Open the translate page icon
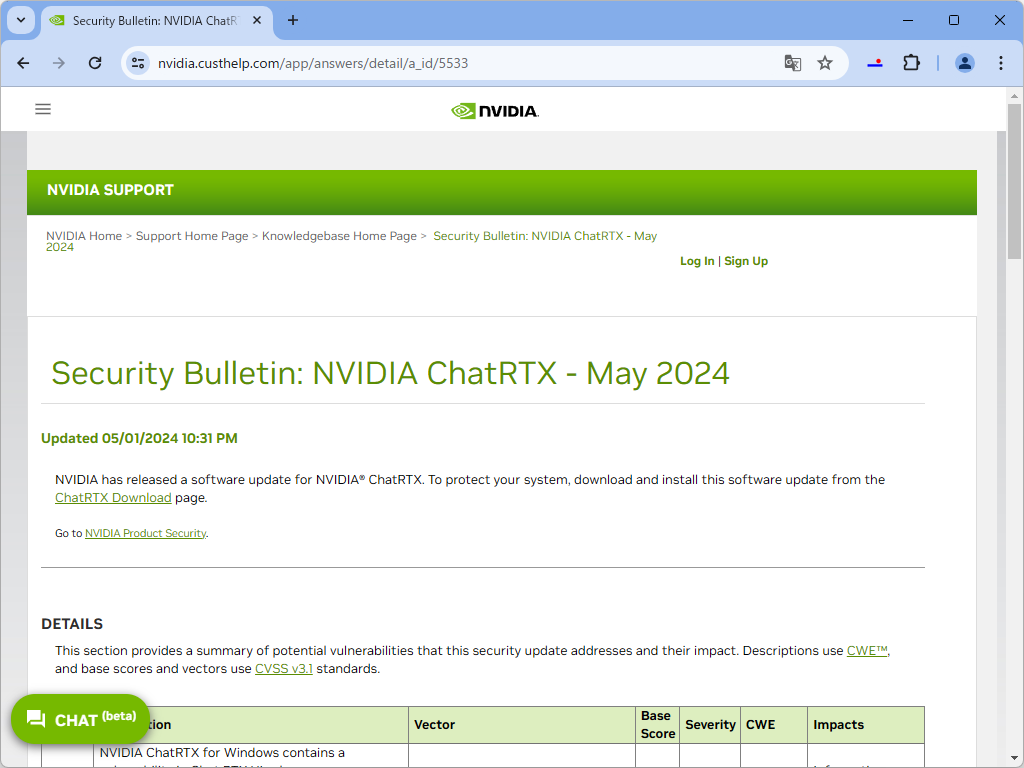The image size is (1024, 768). tap(792, 63)
